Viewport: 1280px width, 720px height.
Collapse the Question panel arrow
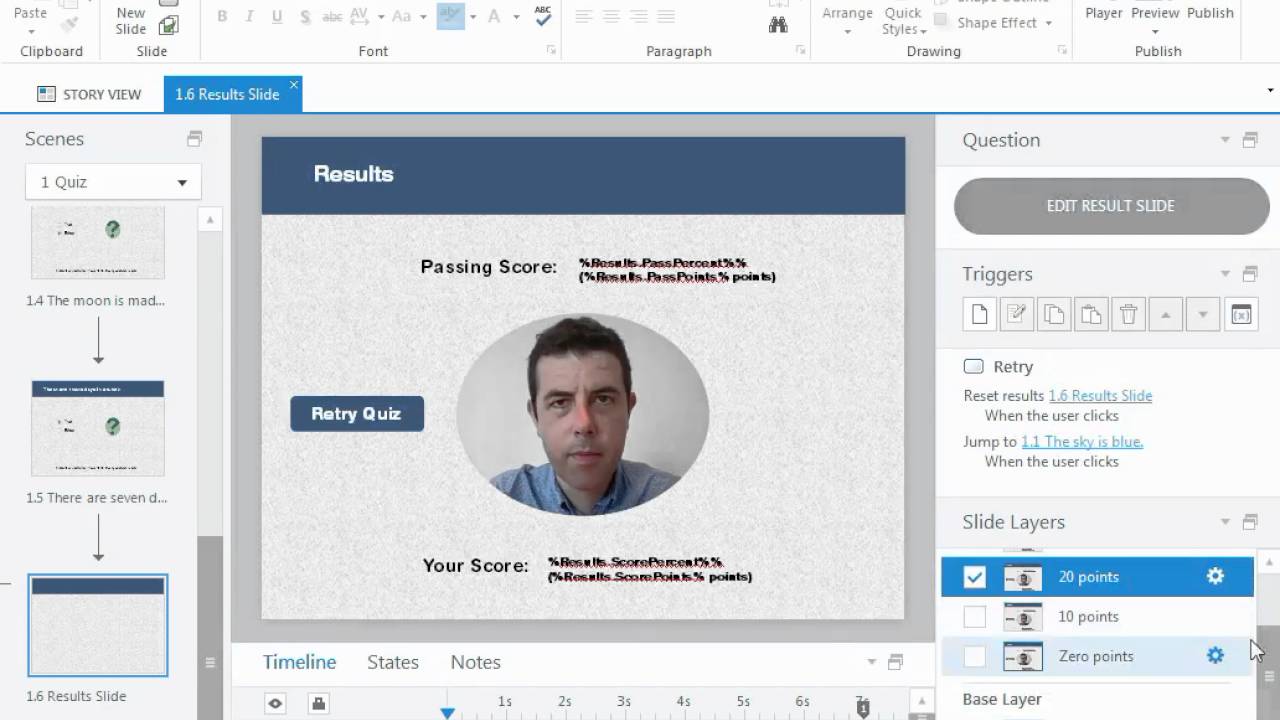[x=1225, y=140]
